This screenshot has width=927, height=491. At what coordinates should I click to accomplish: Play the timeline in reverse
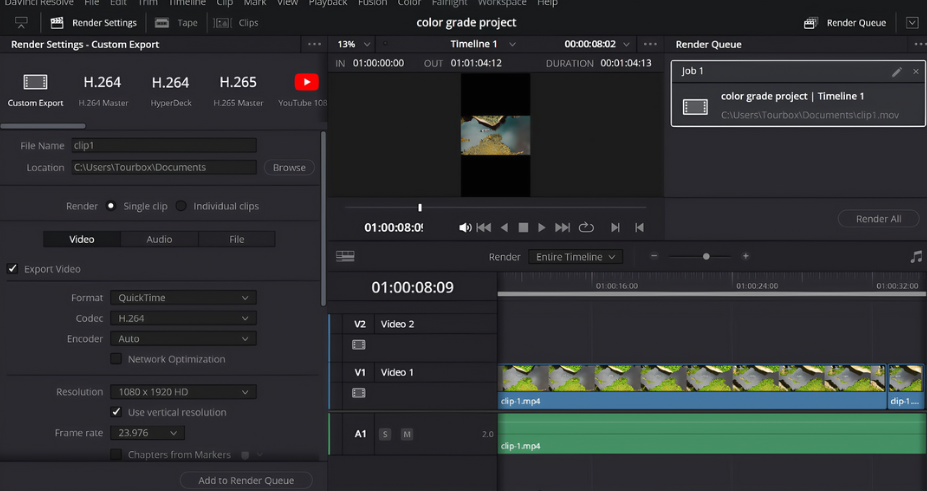click(x=504, y=227)
